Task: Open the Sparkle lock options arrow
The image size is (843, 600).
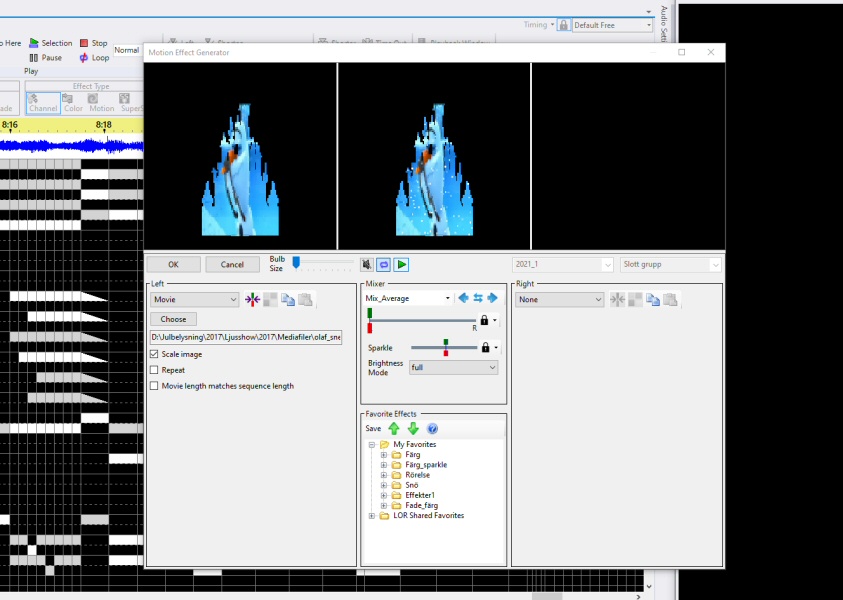Action: coord(496,347)
